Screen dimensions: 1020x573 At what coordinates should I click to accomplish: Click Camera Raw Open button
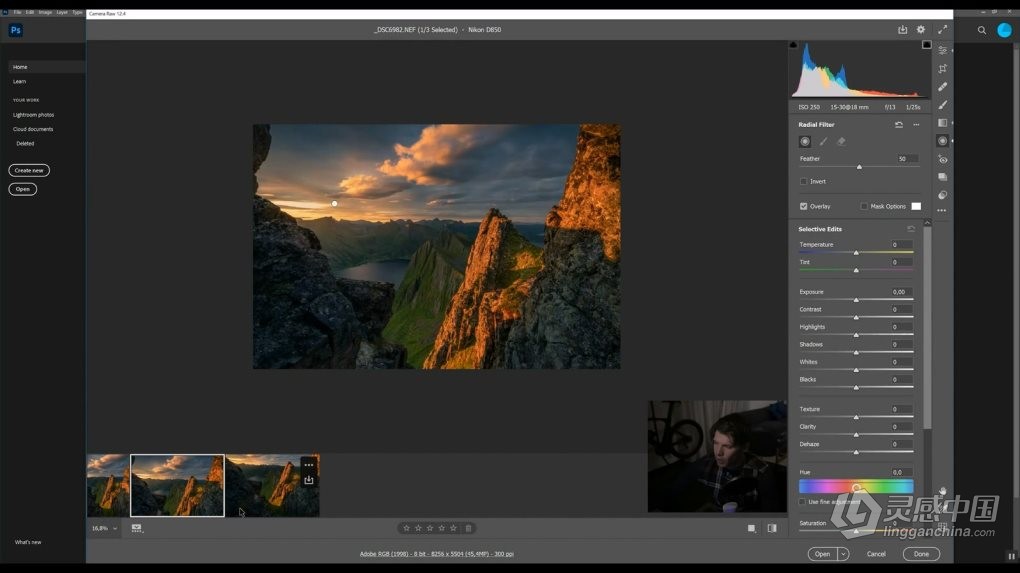tap(823, 554)
